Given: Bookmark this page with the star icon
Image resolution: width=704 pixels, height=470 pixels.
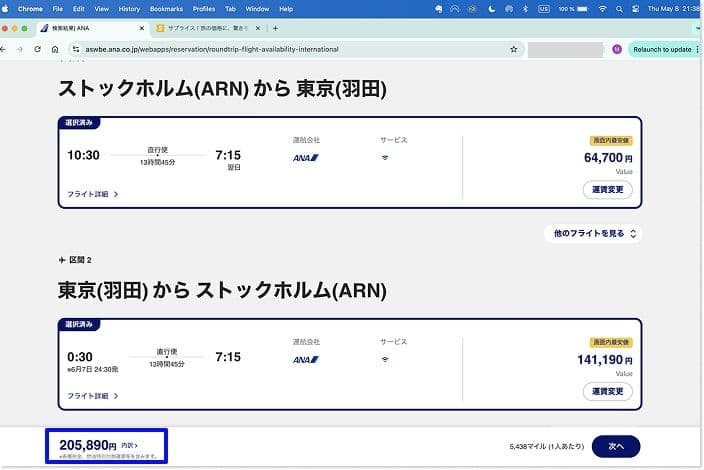Looking at the screenshot, I should tap(514, 49).
